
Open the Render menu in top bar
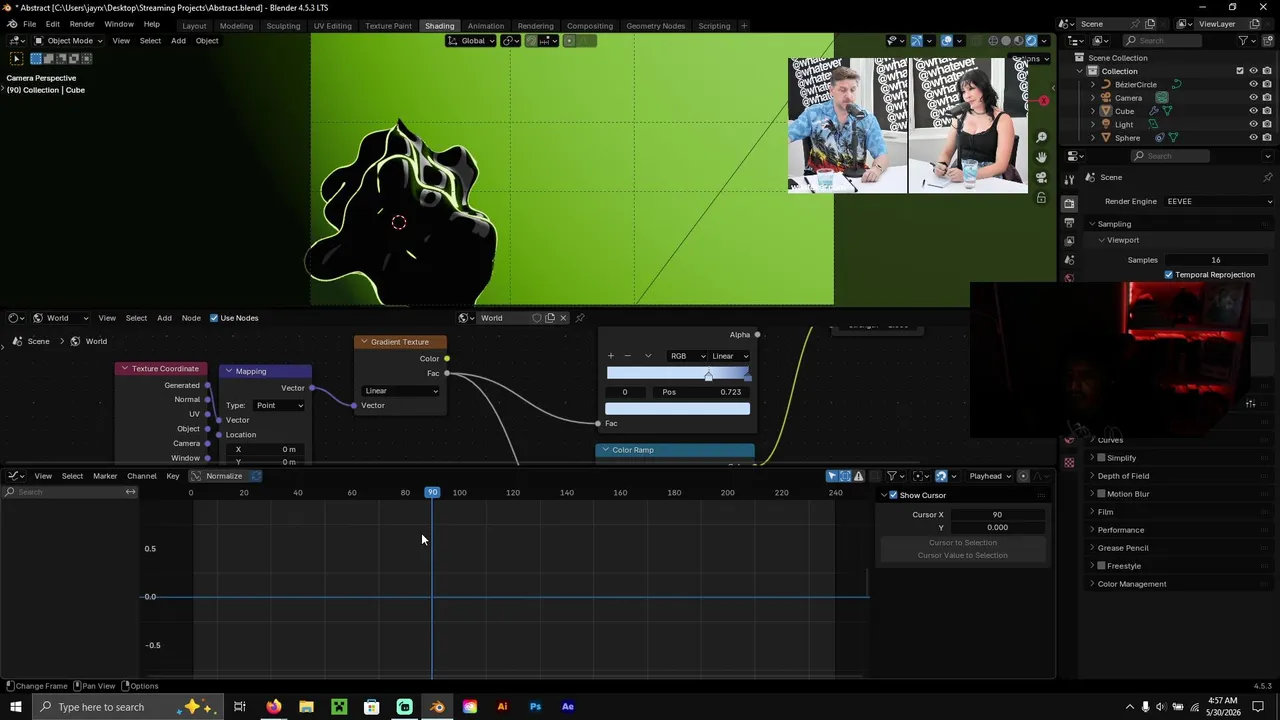point(82,24)
